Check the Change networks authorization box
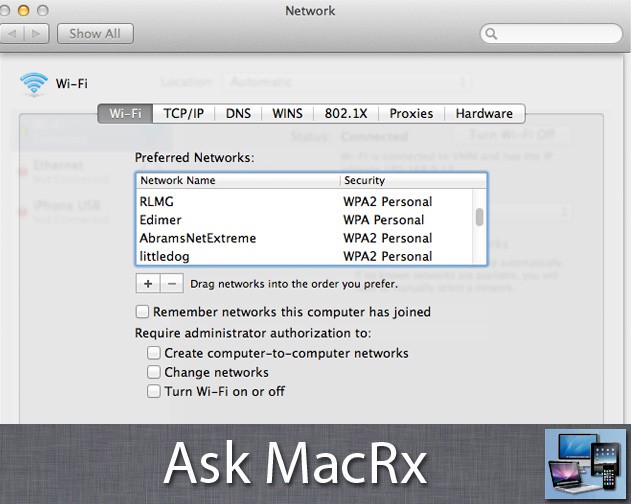Viewport: 631px width, 504px height. coord(154,372)
